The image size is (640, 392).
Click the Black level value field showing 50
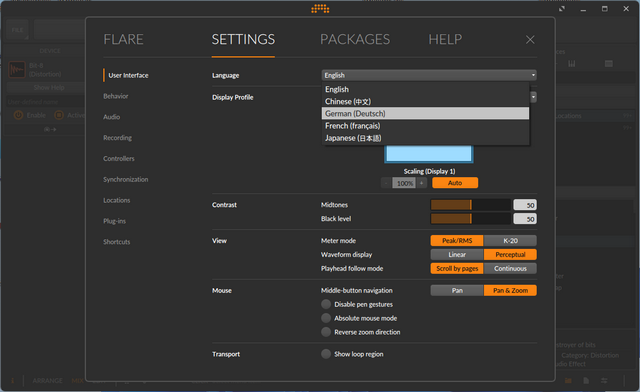(525, 219)
